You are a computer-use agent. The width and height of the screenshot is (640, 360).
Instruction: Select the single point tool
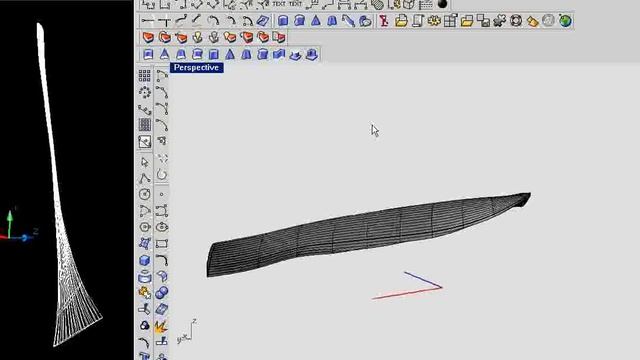[x=162, y=194]
